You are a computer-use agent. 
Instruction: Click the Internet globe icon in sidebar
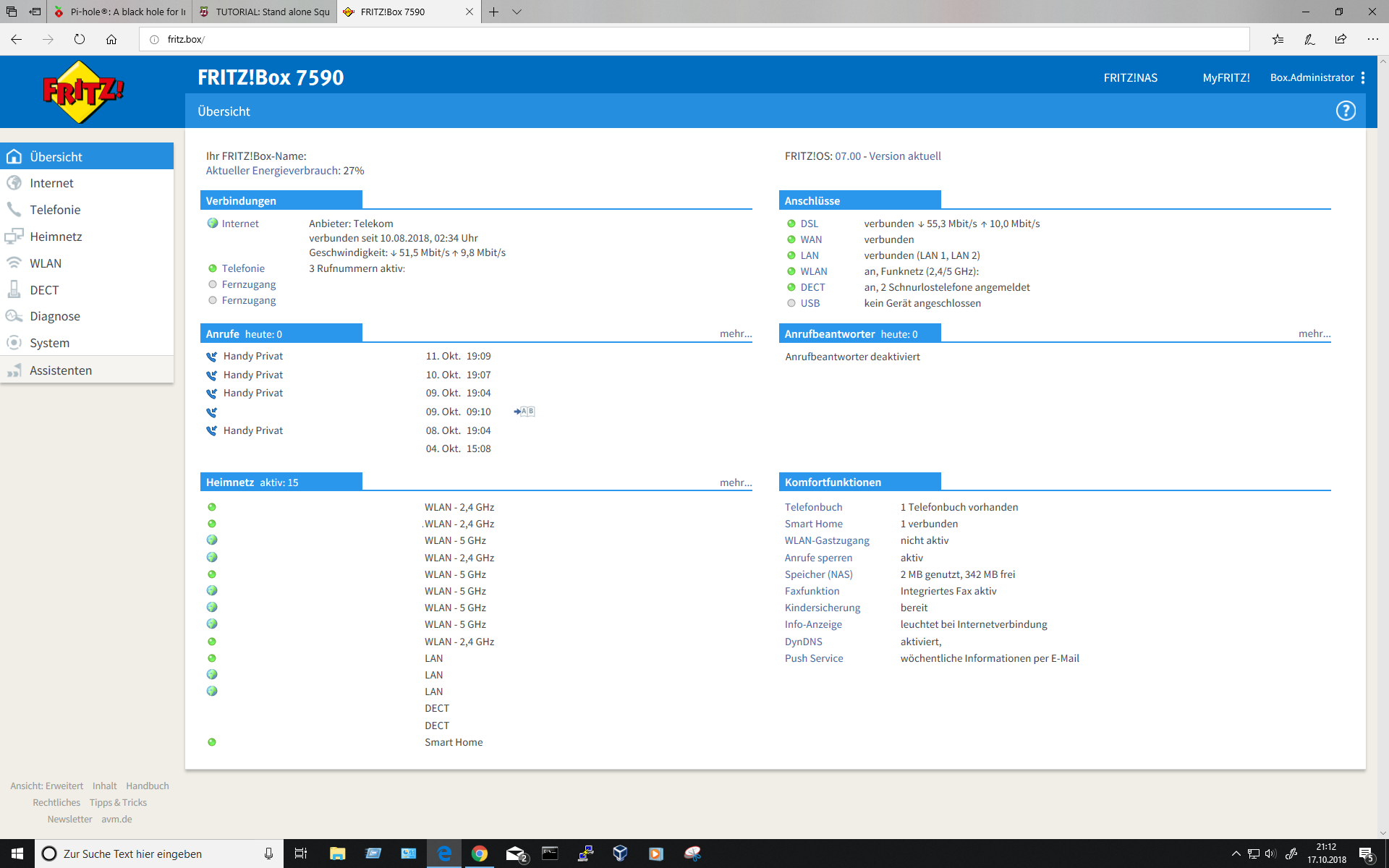pyautogui.click(x=14, y=183)
